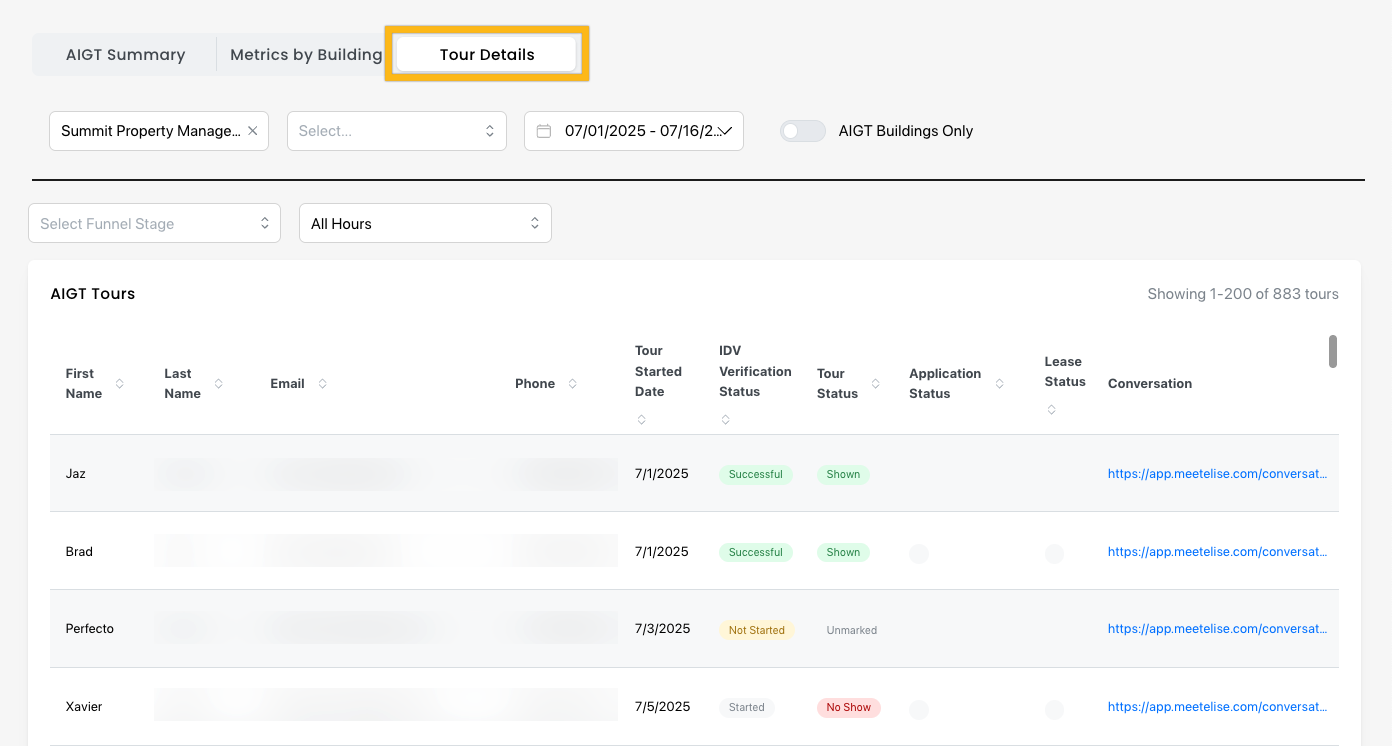
Task: Open the 07/01/2025 - 07/16 date range picker
Action: [634, 131]
